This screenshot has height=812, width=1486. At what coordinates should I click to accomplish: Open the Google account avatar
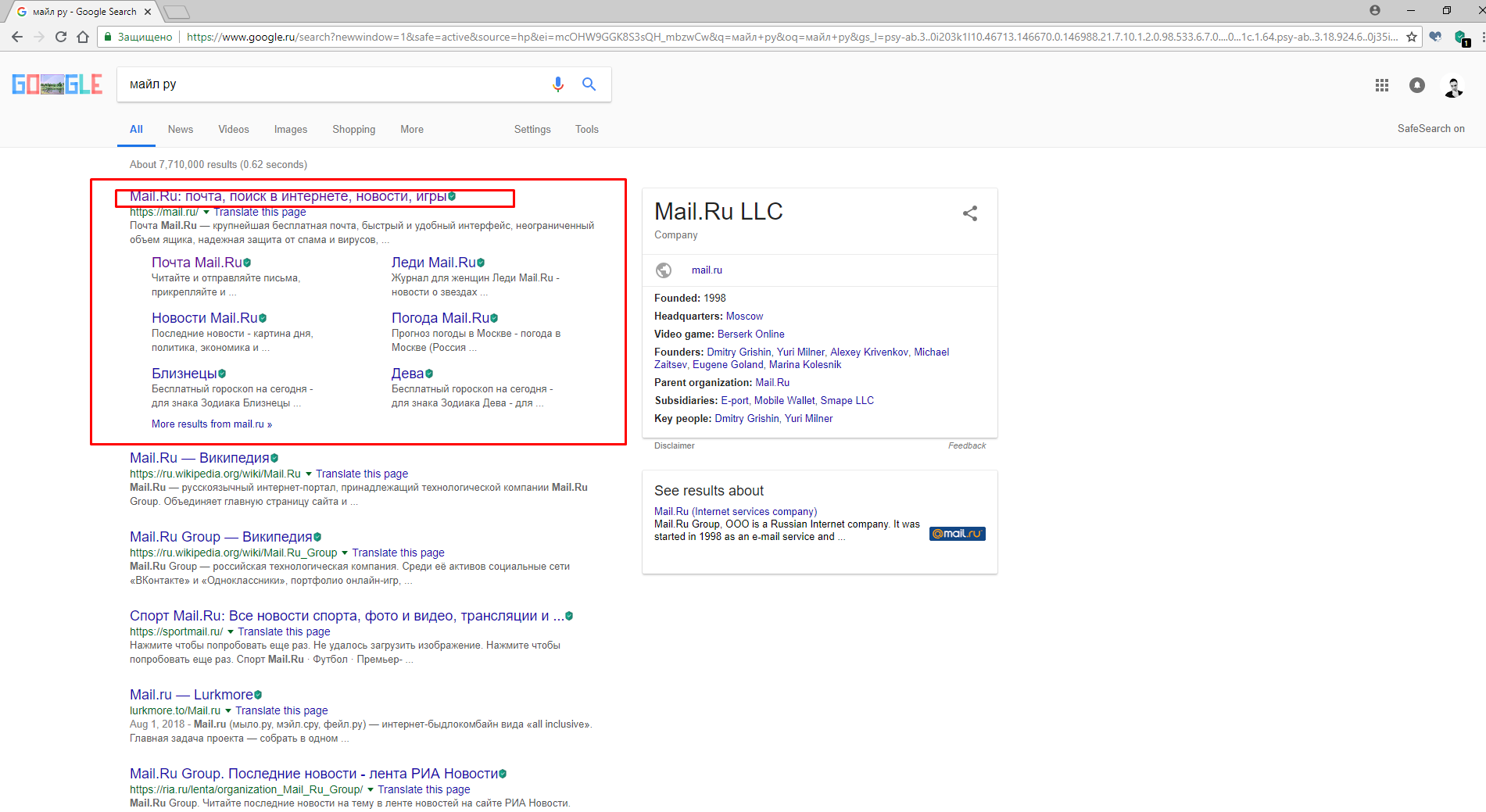click(1454, 86)
